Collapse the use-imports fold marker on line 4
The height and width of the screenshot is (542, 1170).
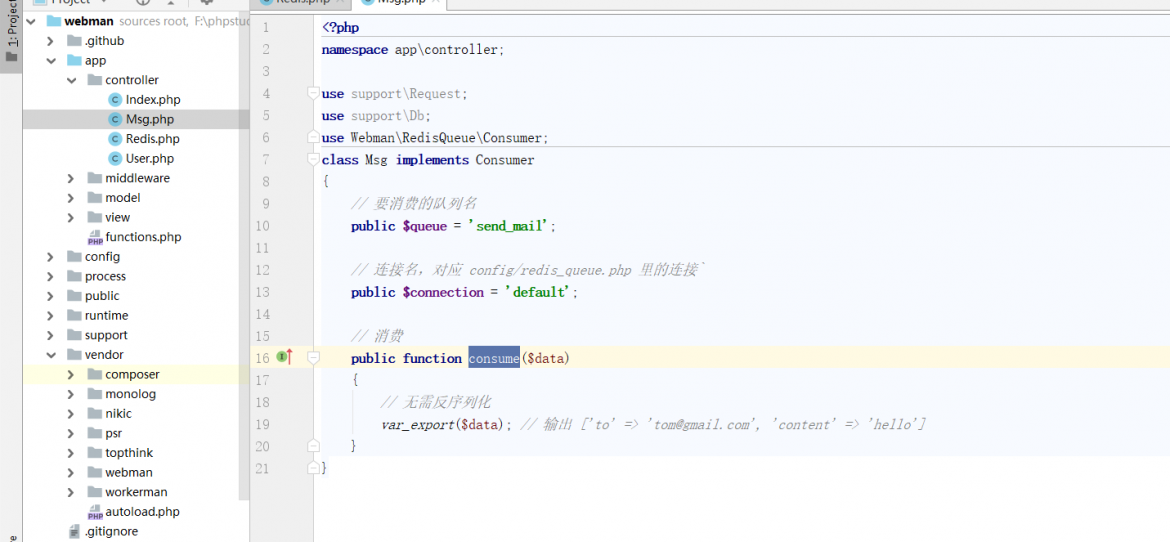[313, 93]
